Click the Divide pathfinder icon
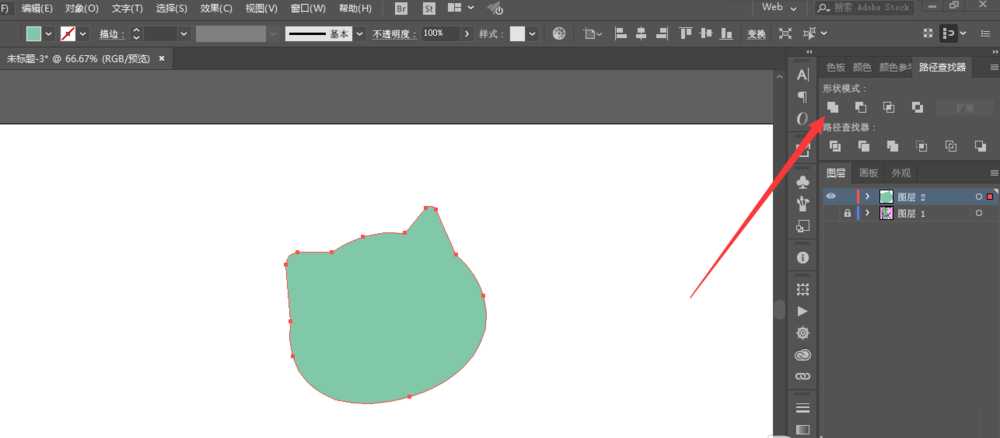This screenshot has height=438, width=1000. tap(834, 146)
